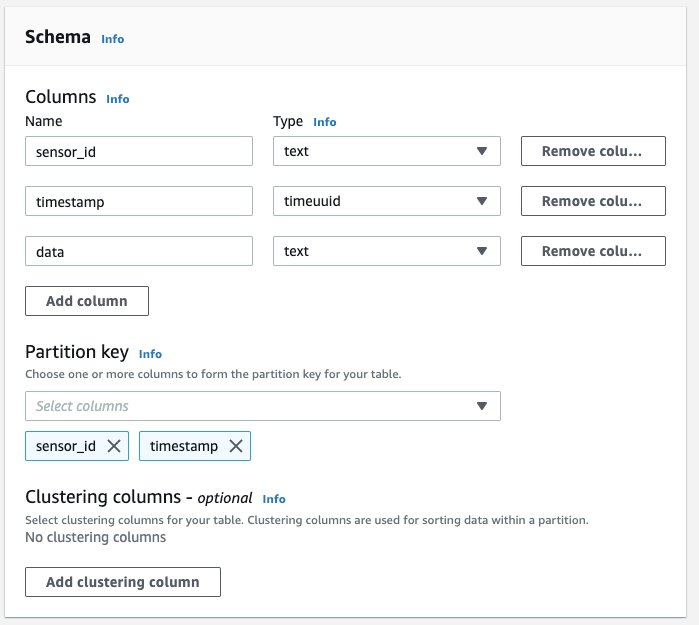Open the Info link next to Type

(325, 122)
